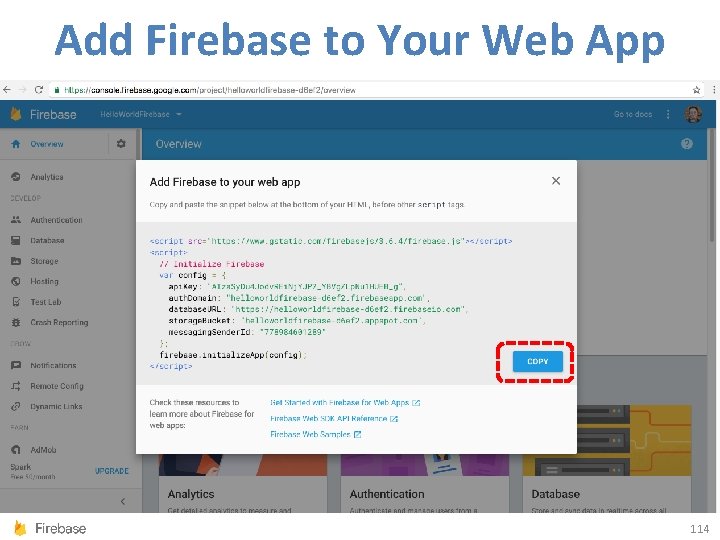
Task: Open Hosting from the sidebar
Action: 44,281
